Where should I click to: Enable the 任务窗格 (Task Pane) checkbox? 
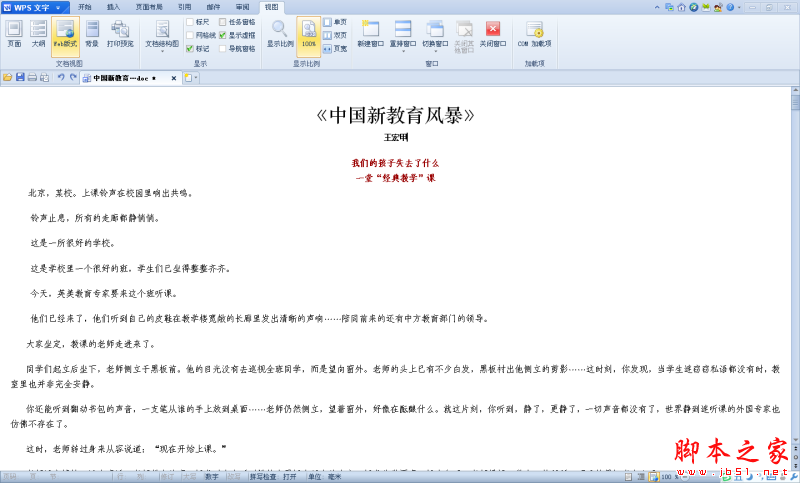point(222,22)
